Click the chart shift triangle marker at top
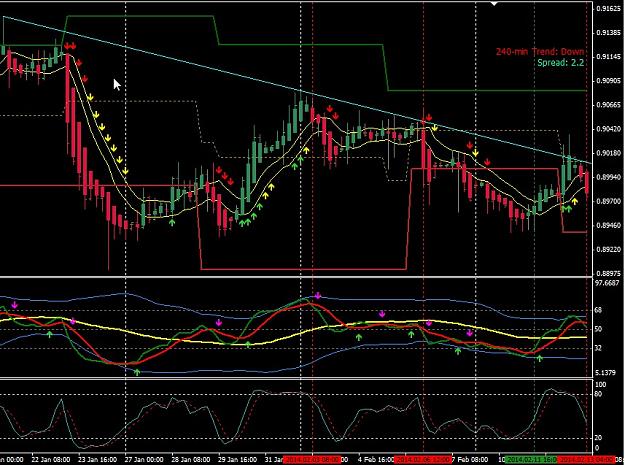 494,4
